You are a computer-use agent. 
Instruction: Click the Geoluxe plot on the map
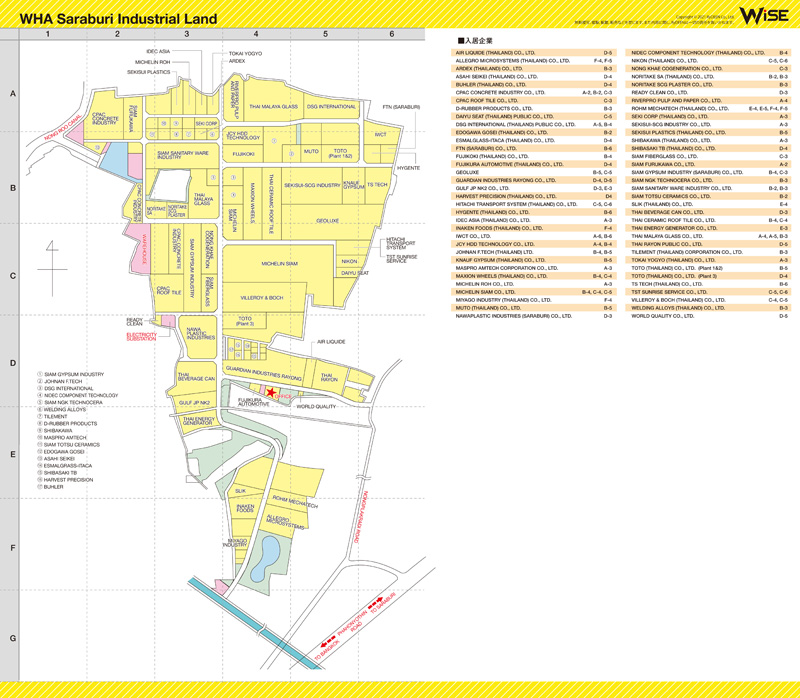coord(328,220)
